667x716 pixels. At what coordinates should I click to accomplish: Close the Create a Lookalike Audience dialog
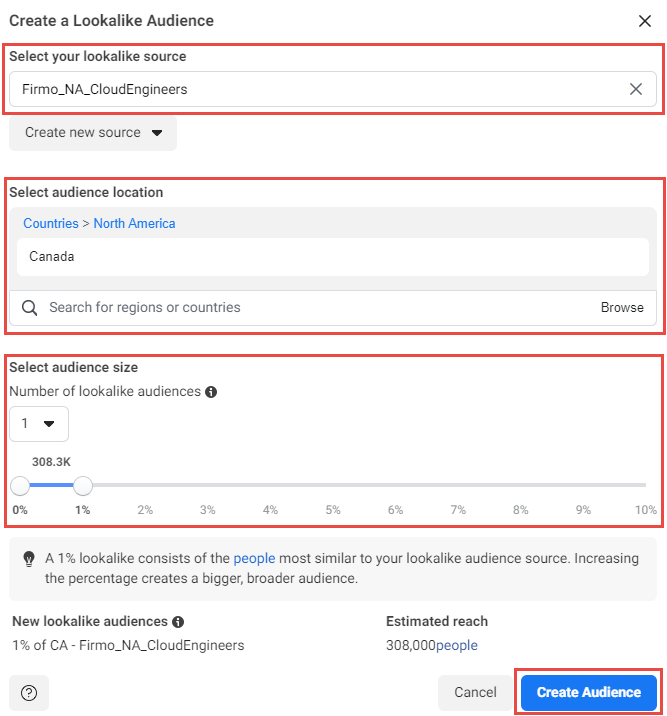tap(645, 21)
